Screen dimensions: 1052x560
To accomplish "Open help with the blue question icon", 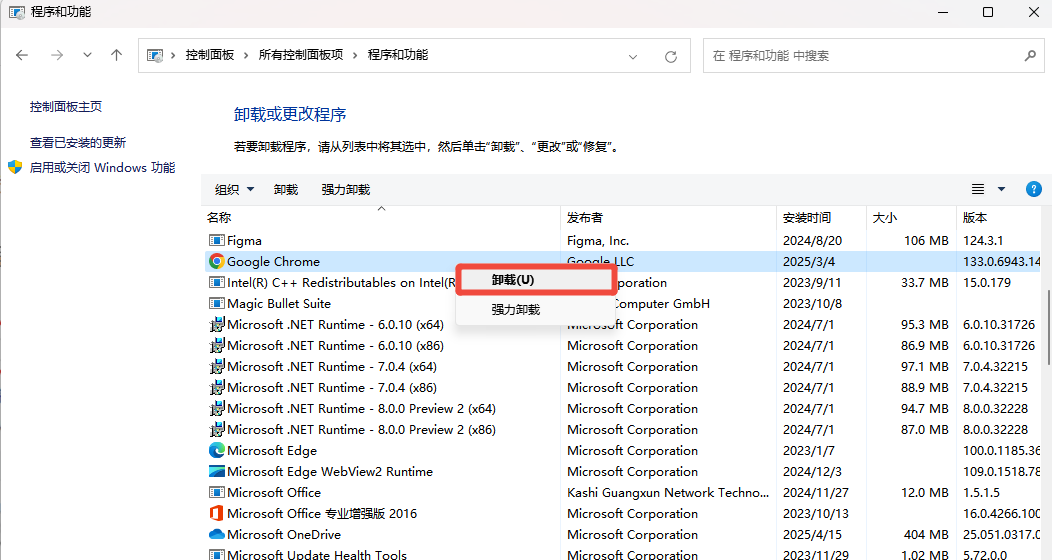I will coord(1034,189).
